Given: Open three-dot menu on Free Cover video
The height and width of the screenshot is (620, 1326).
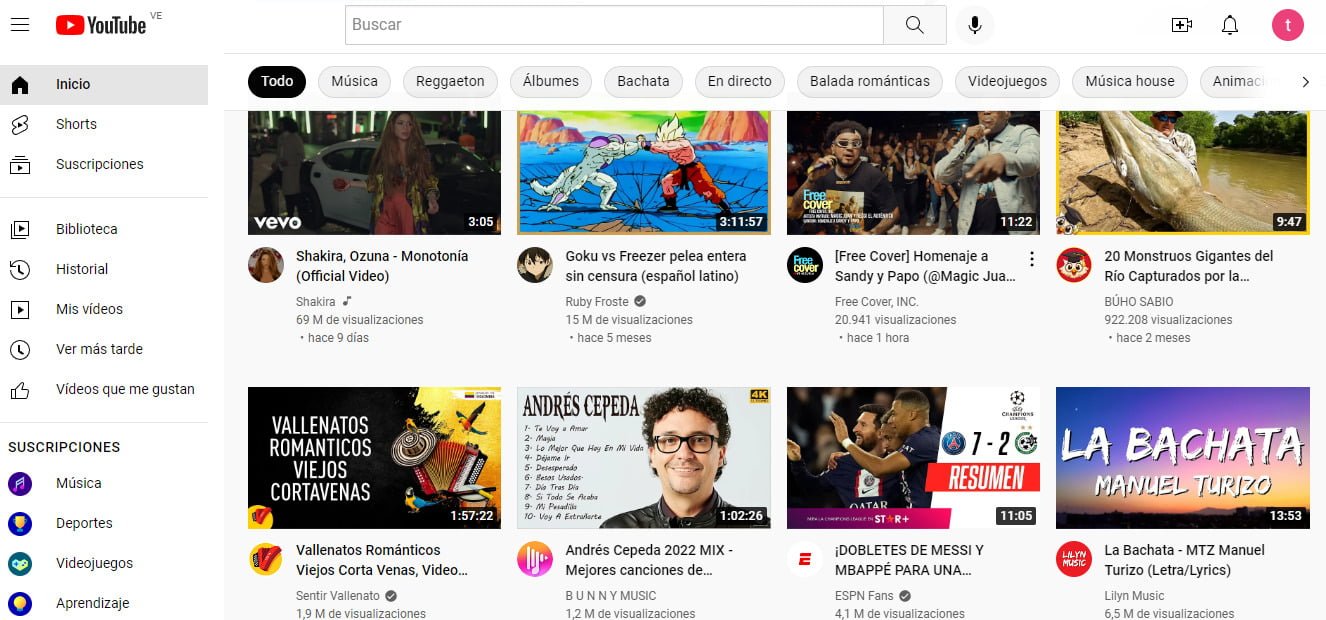Looking at the screenshot, I should coord(1032,259).
